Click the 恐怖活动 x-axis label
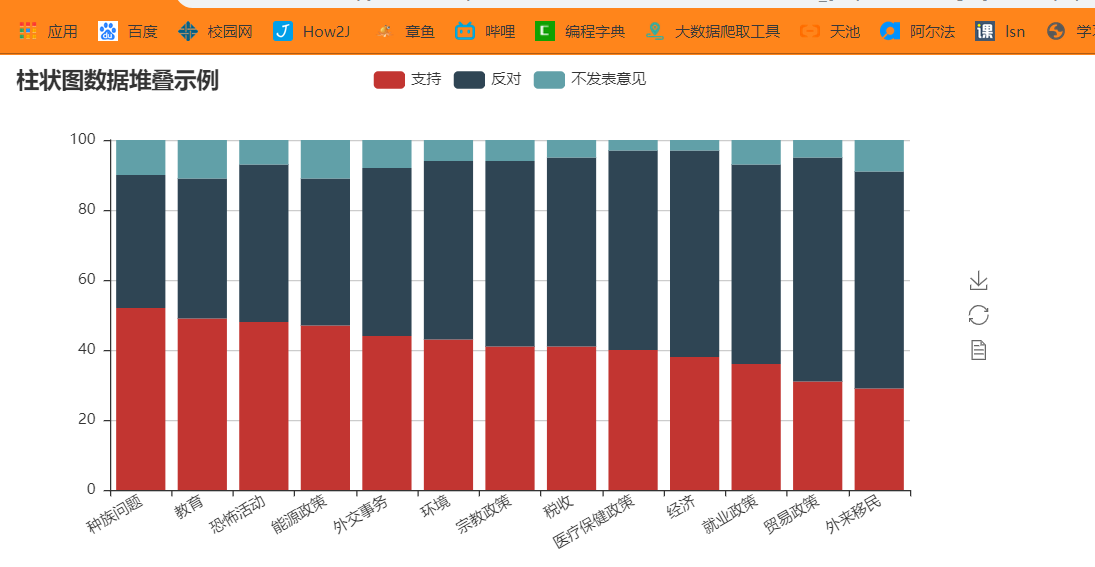Screen dimensions: 1095x567 238,515
